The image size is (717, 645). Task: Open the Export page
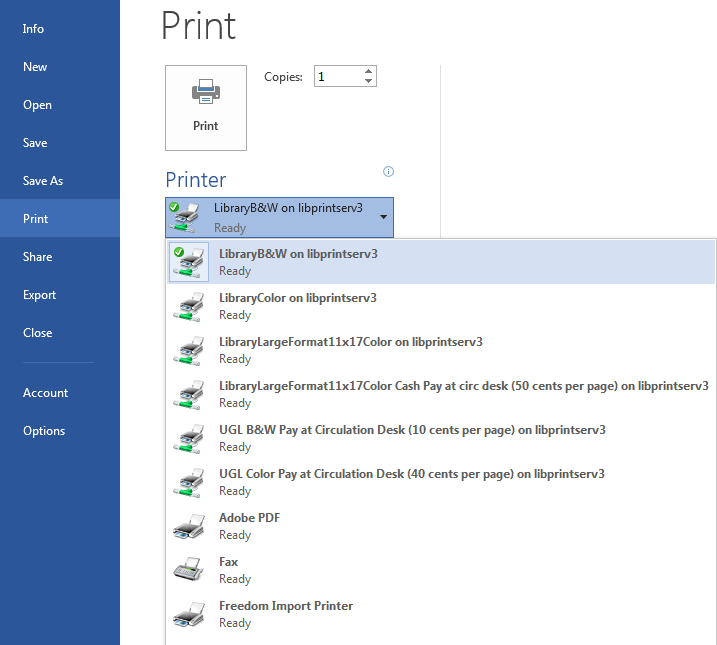tap(40, 295)
